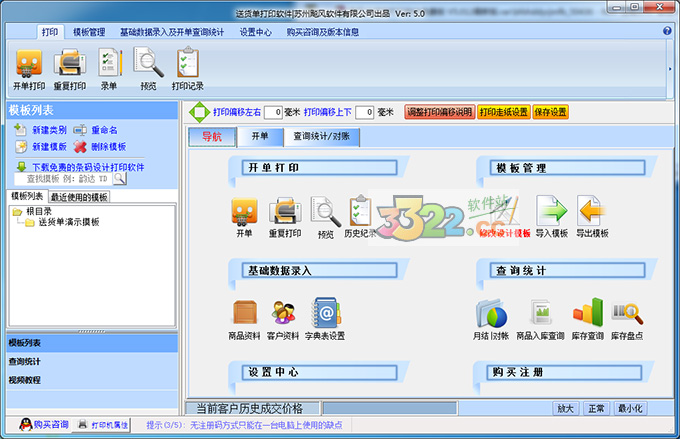Click 打印偏移上下 millimeter input field
680x439 pixels.
click(x=365, y=112)
